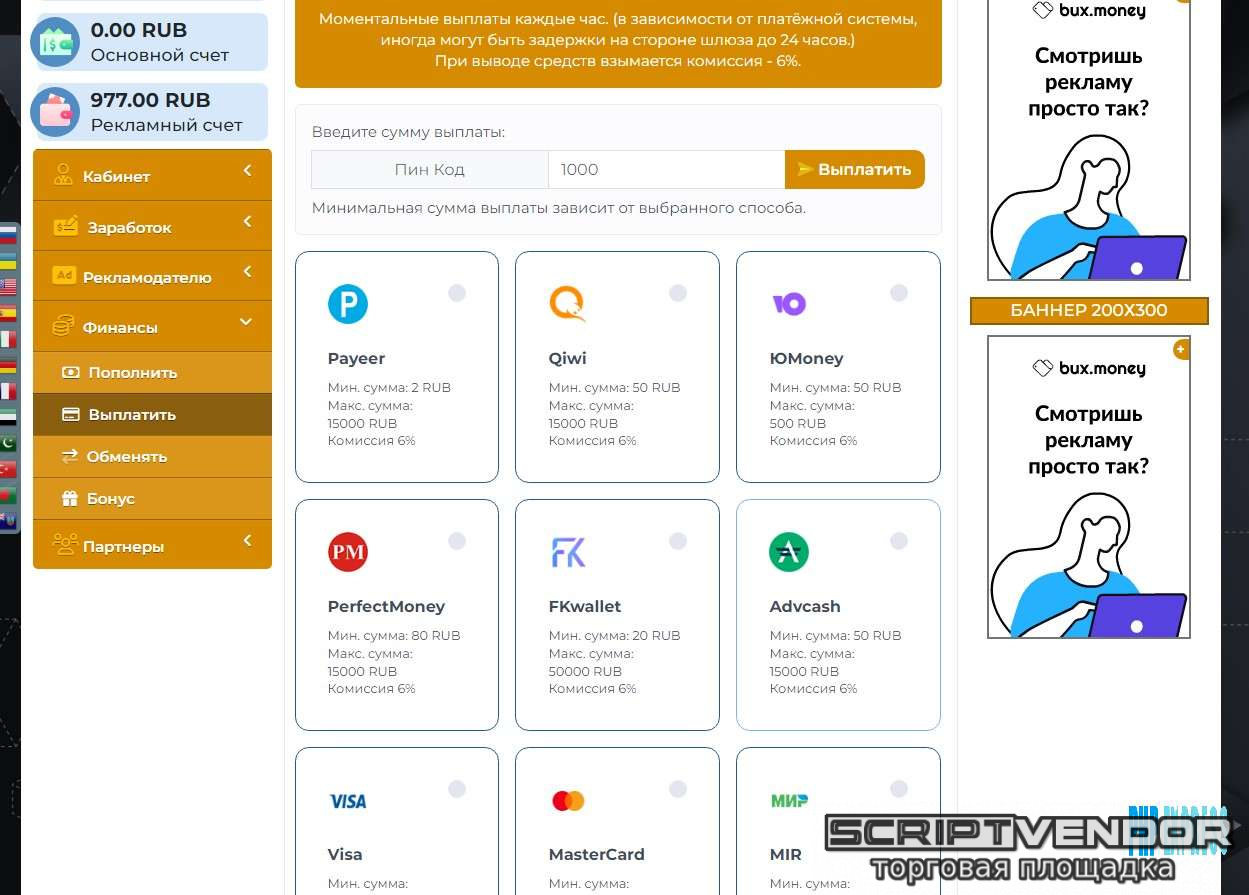Click the Заработок earnings icon
The height and width of the screenshot is (895, 1249).
[x=65, y=226]
